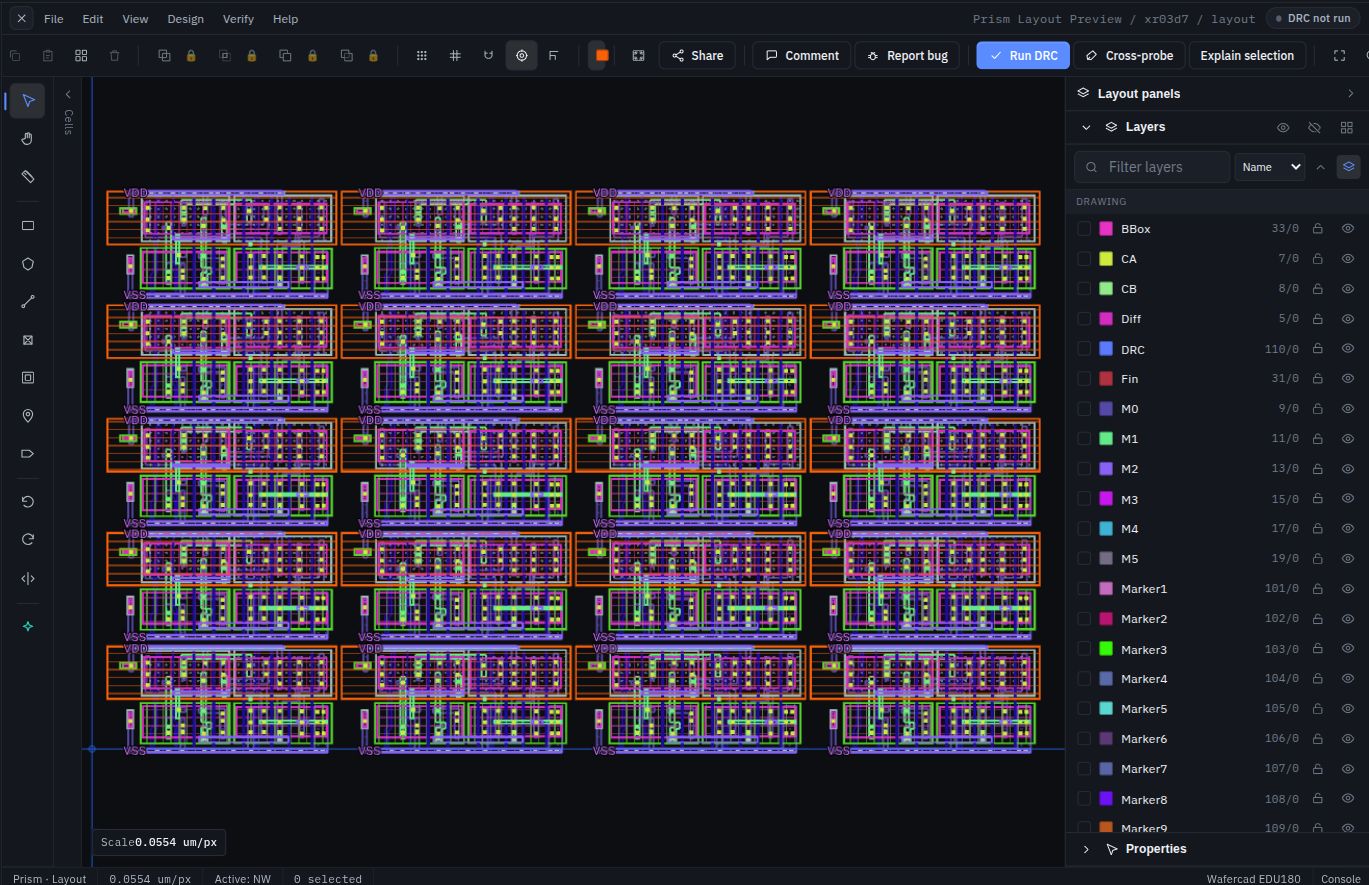Screen dimensions: 1369x885
Task: Open the Design menu
Action: click(185, 19)
